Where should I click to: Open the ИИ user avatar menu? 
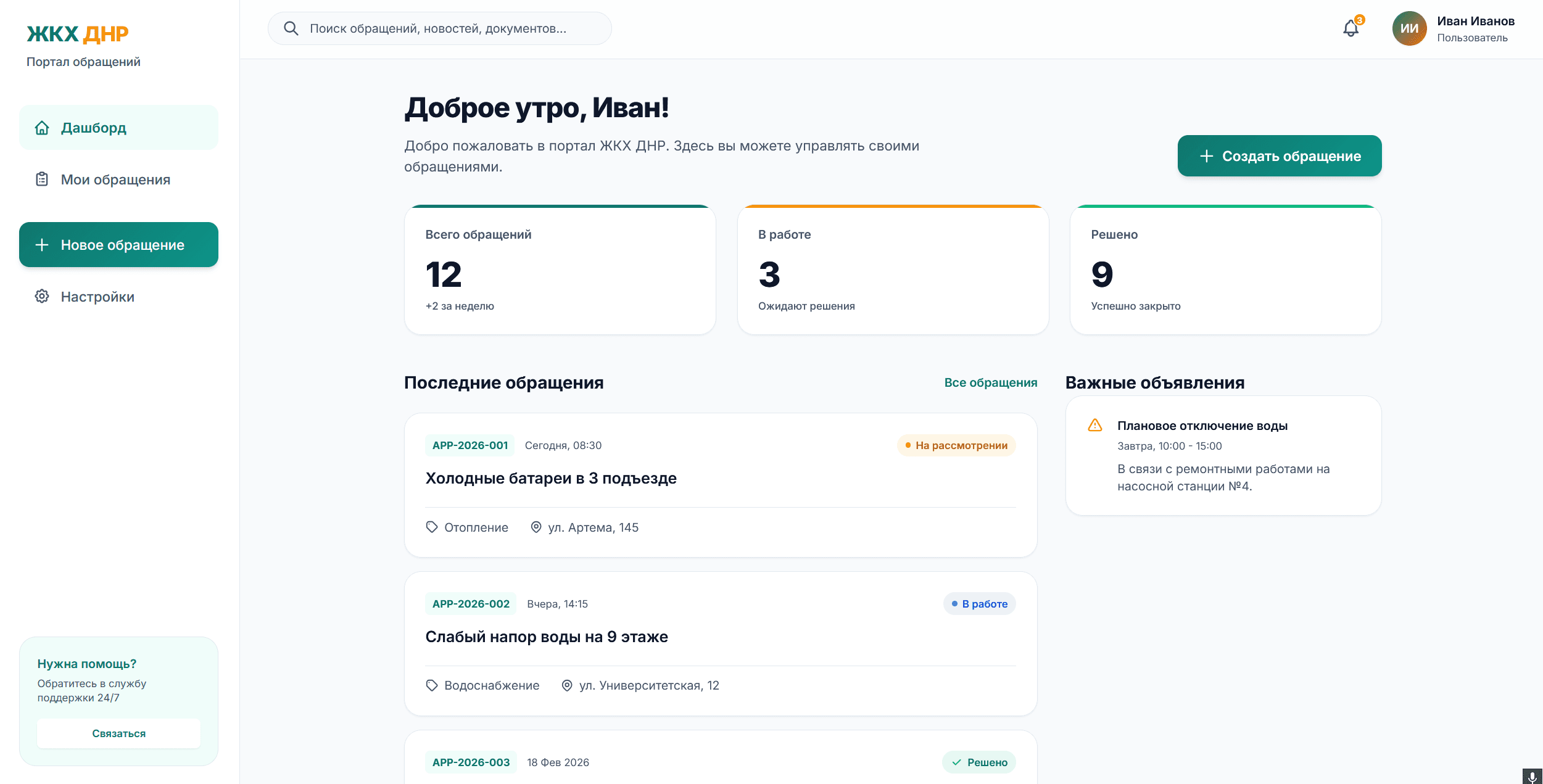coord(1410,28)
